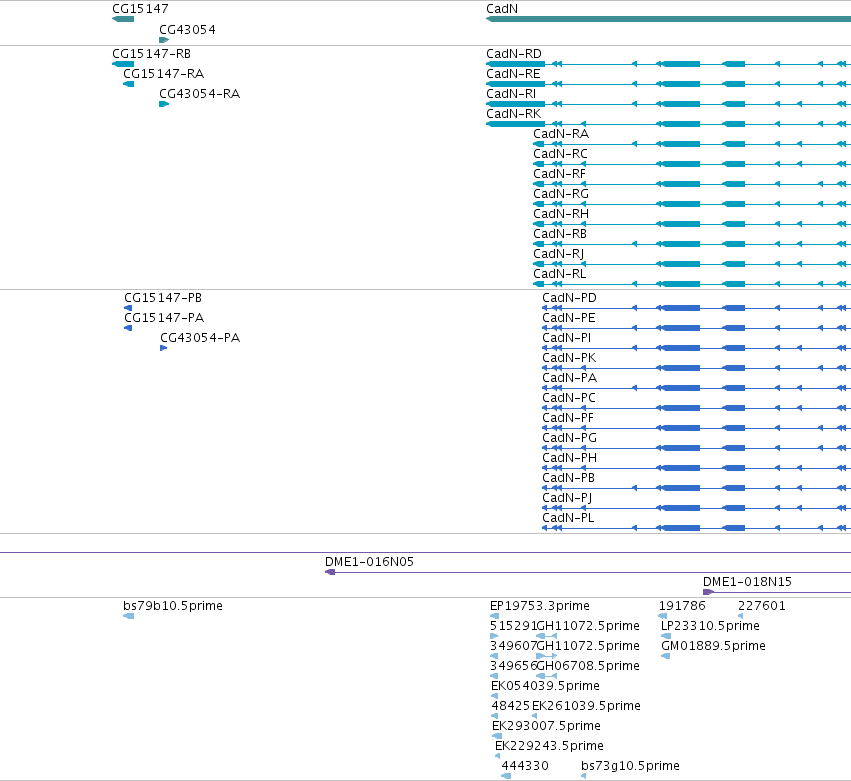Click the GM01889.5prime feature label
The width and height of the screenshot is (851, 781).
coord(713,646)
